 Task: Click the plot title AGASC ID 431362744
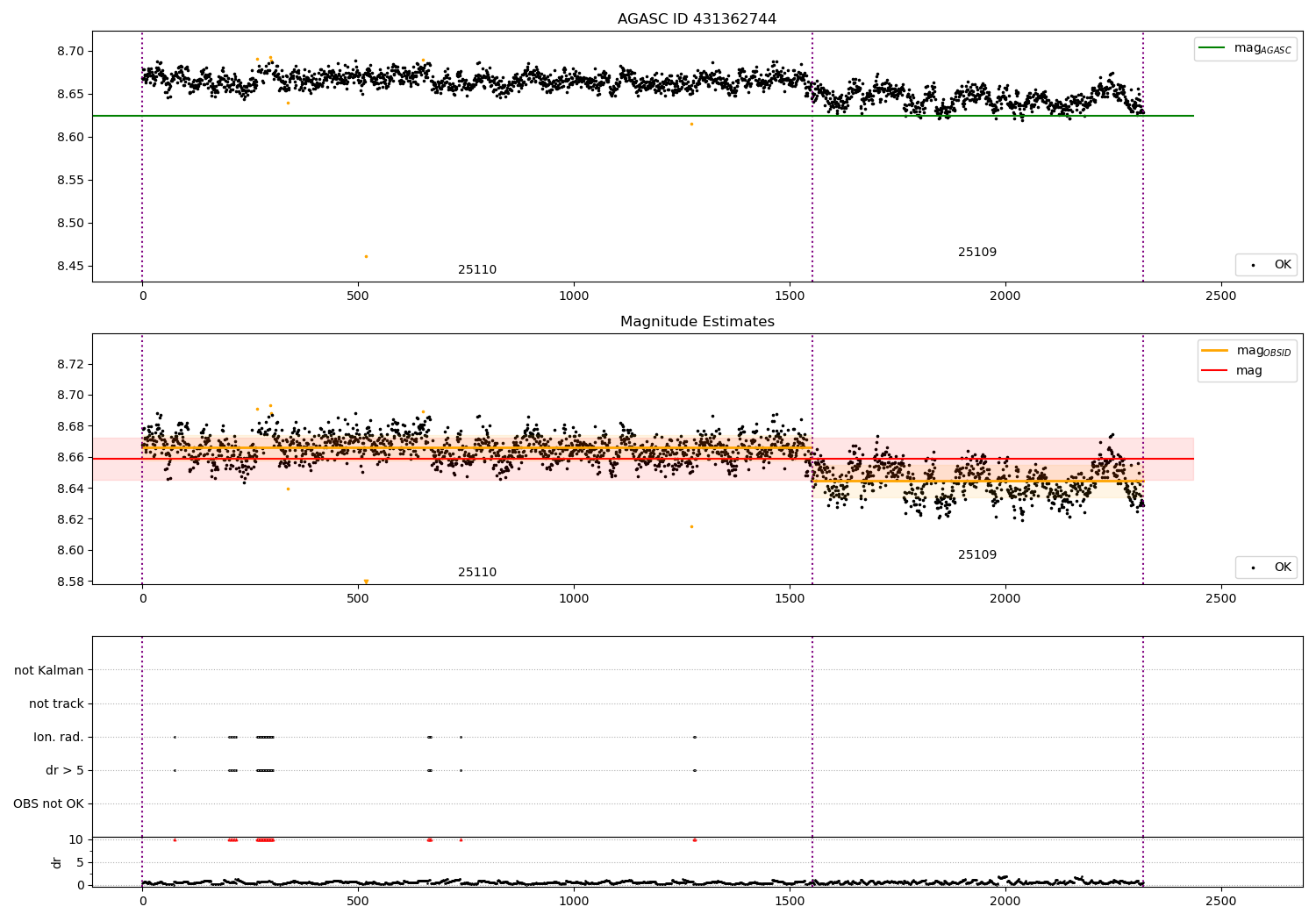pos(697,19)
